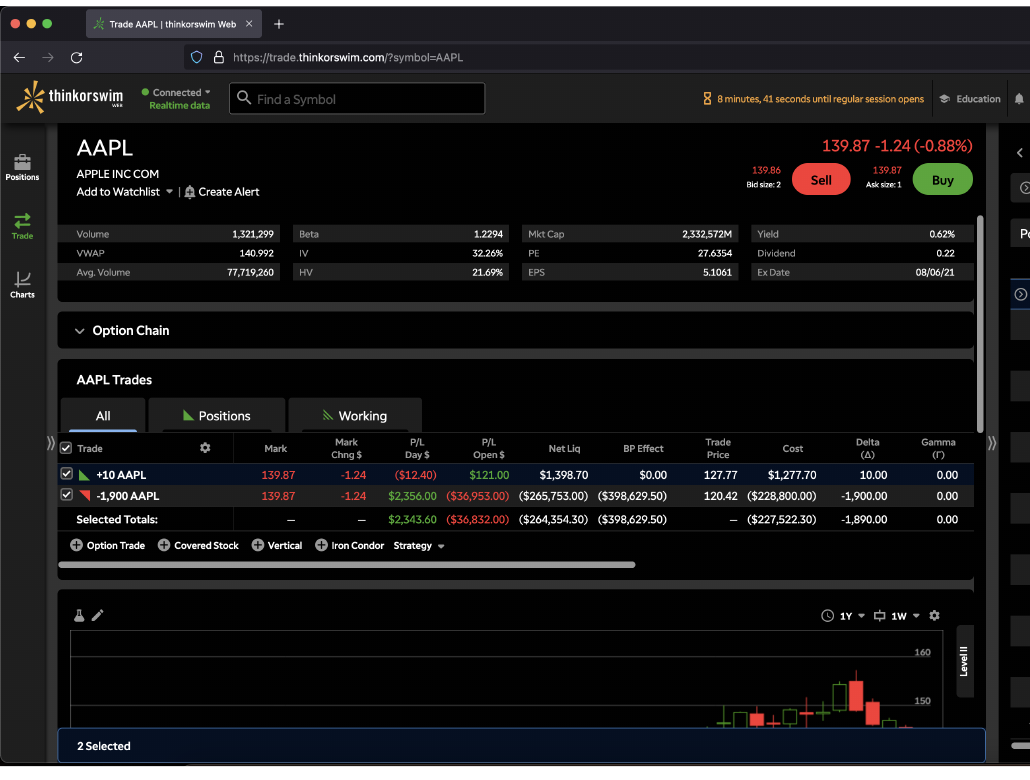Click the P/L Open $ column header
The image size is (1030, 780).
pyautogui.click(x=489, y=448)
